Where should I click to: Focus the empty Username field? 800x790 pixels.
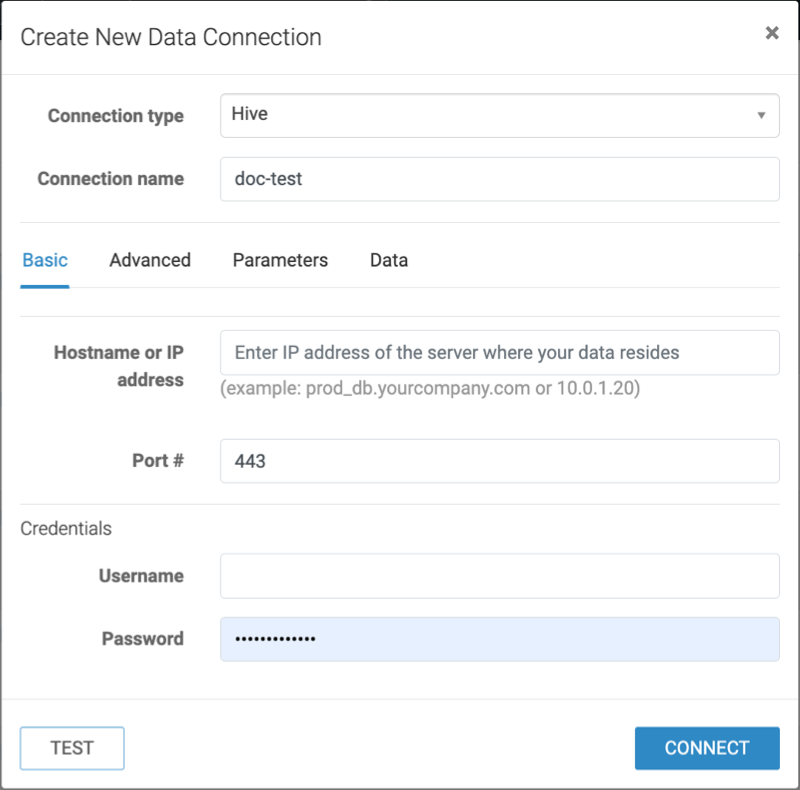point(499,576)
